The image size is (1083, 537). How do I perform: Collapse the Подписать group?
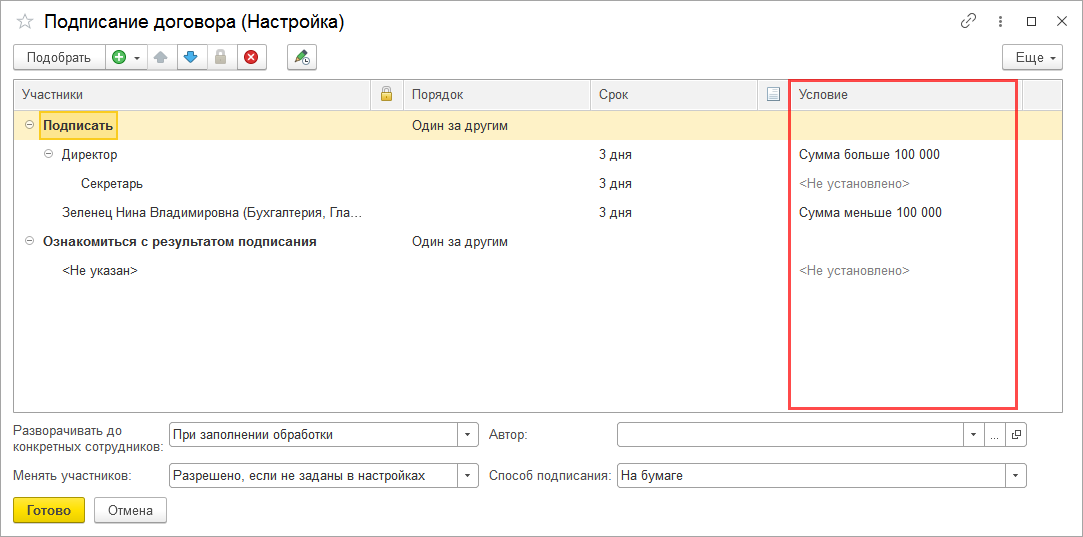29,126
